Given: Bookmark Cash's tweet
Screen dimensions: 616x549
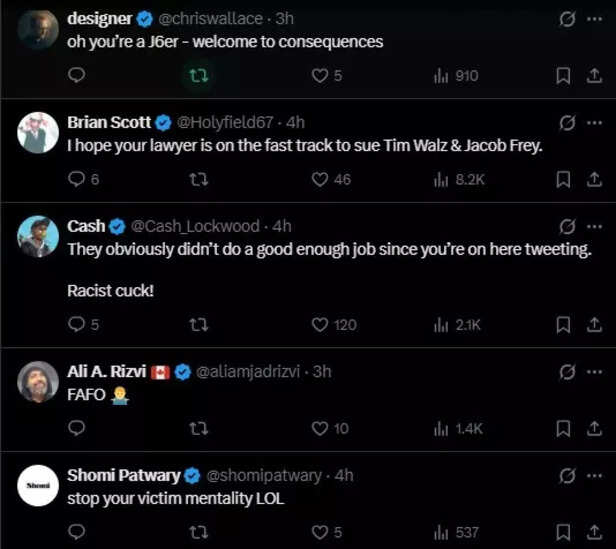Looking at the screenshot, I should tap(563, 324).
